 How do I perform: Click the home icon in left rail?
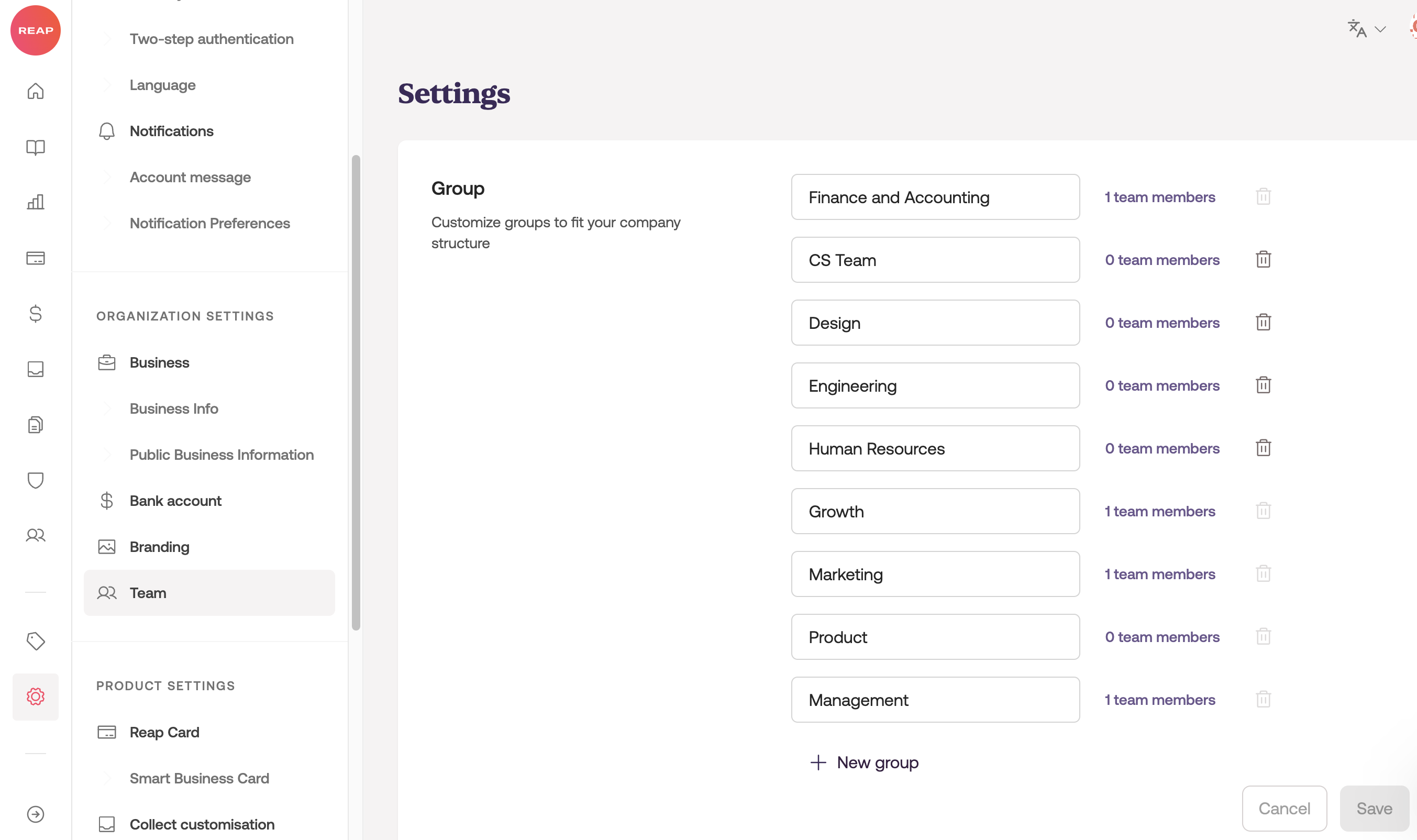click(35, 91)
